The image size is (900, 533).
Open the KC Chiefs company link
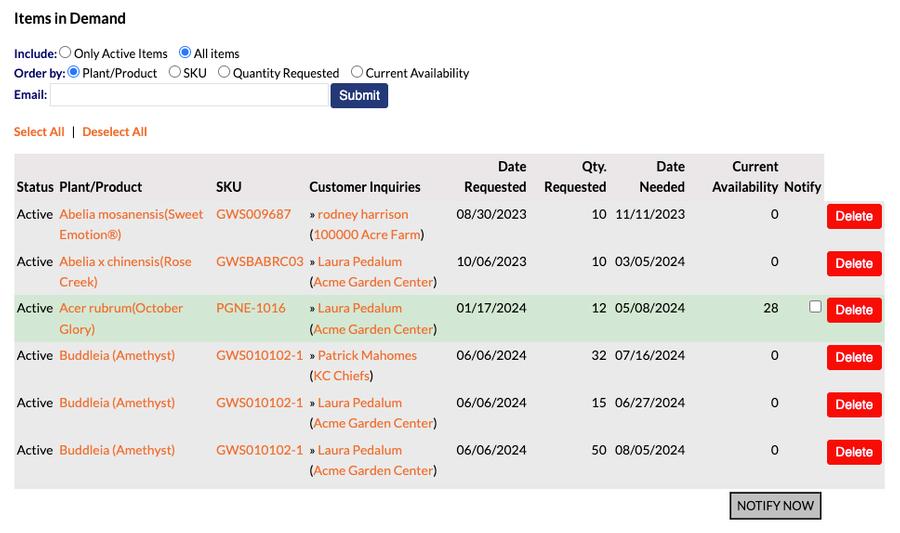click(342, 376)
